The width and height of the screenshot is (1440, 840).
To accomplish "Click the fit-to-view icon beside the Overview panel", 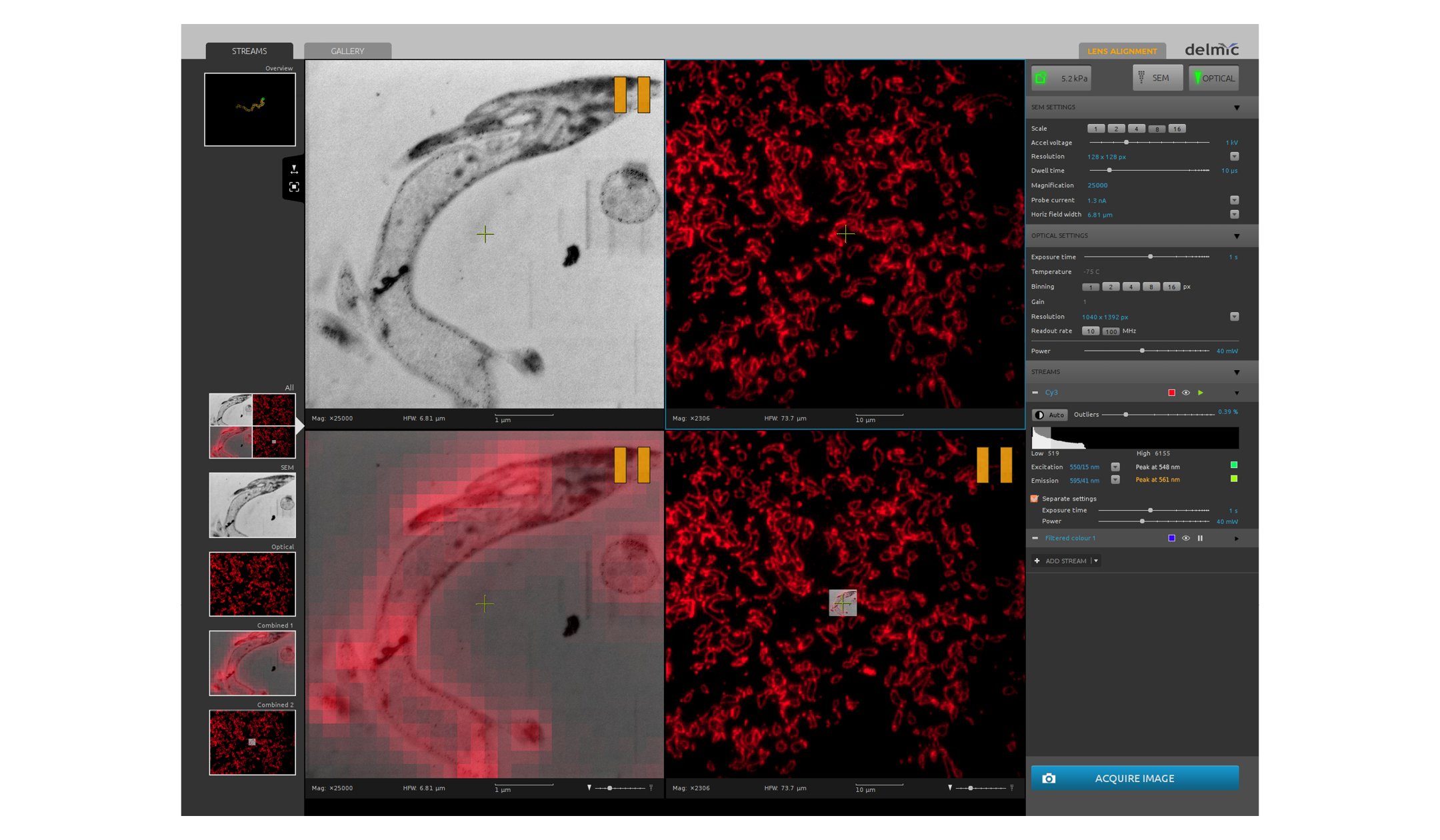I will (295, 187).
